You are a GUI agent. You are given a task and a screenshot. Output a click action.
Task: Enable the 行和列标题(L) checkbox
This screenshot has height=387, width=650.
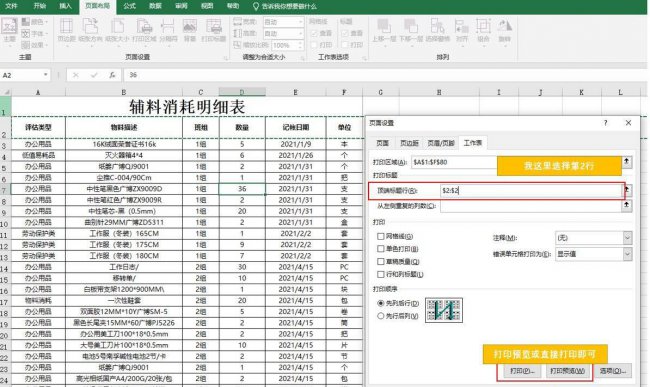click(381, 274)
